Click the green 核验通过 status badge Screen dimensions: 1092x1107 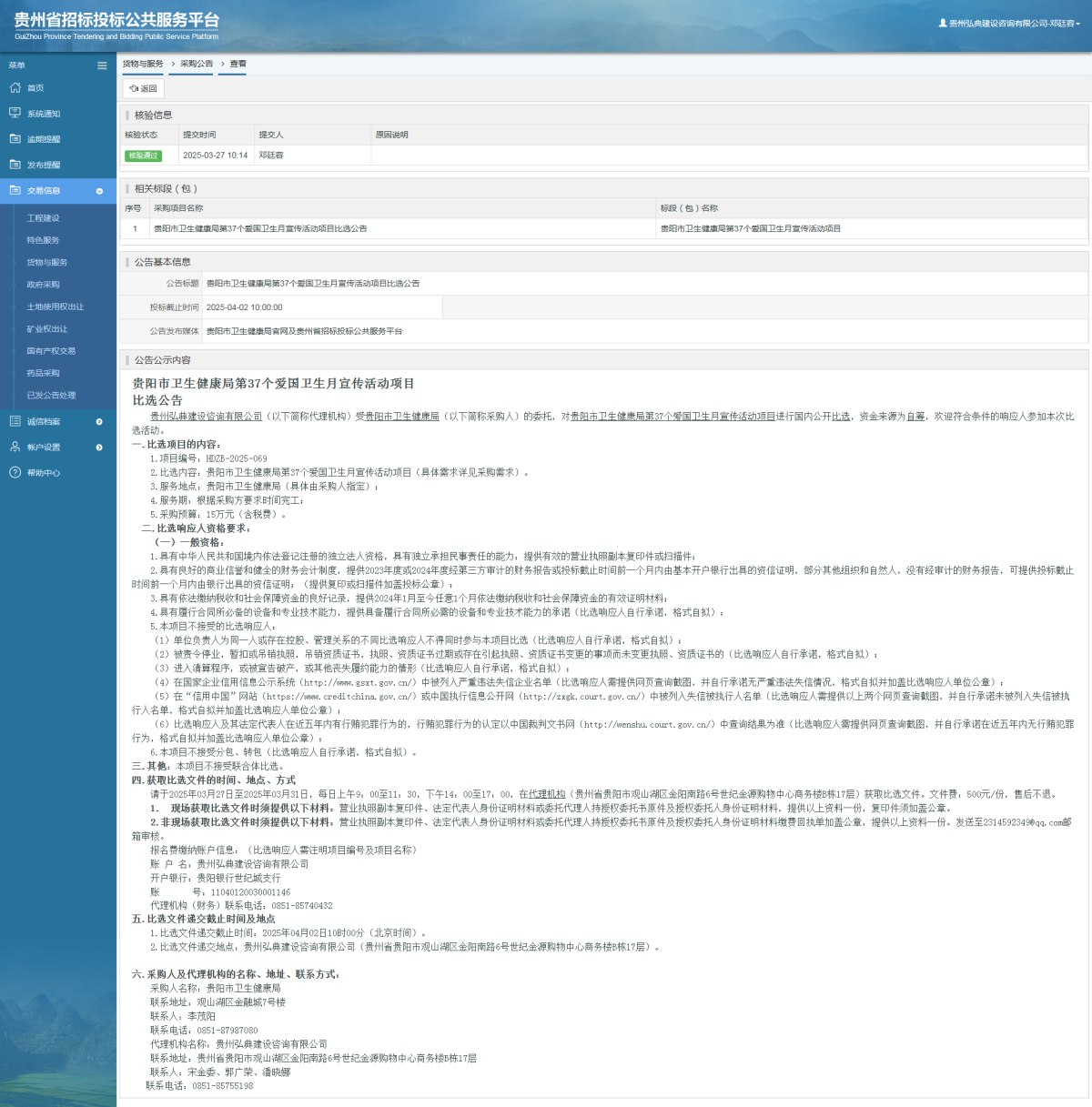(143, 156)
